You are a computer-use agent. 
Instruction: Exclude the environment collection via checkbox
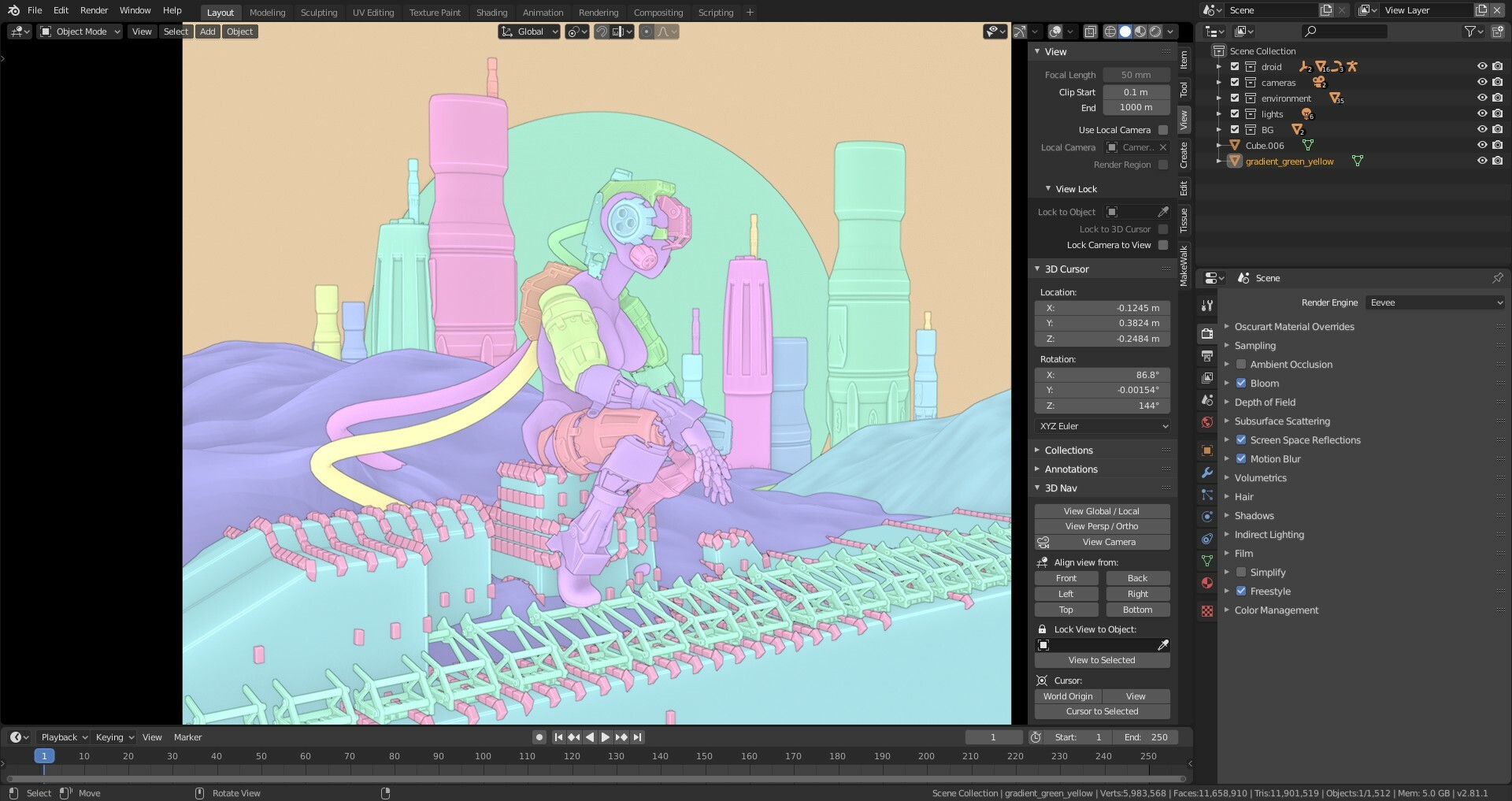coord(1235,98)
